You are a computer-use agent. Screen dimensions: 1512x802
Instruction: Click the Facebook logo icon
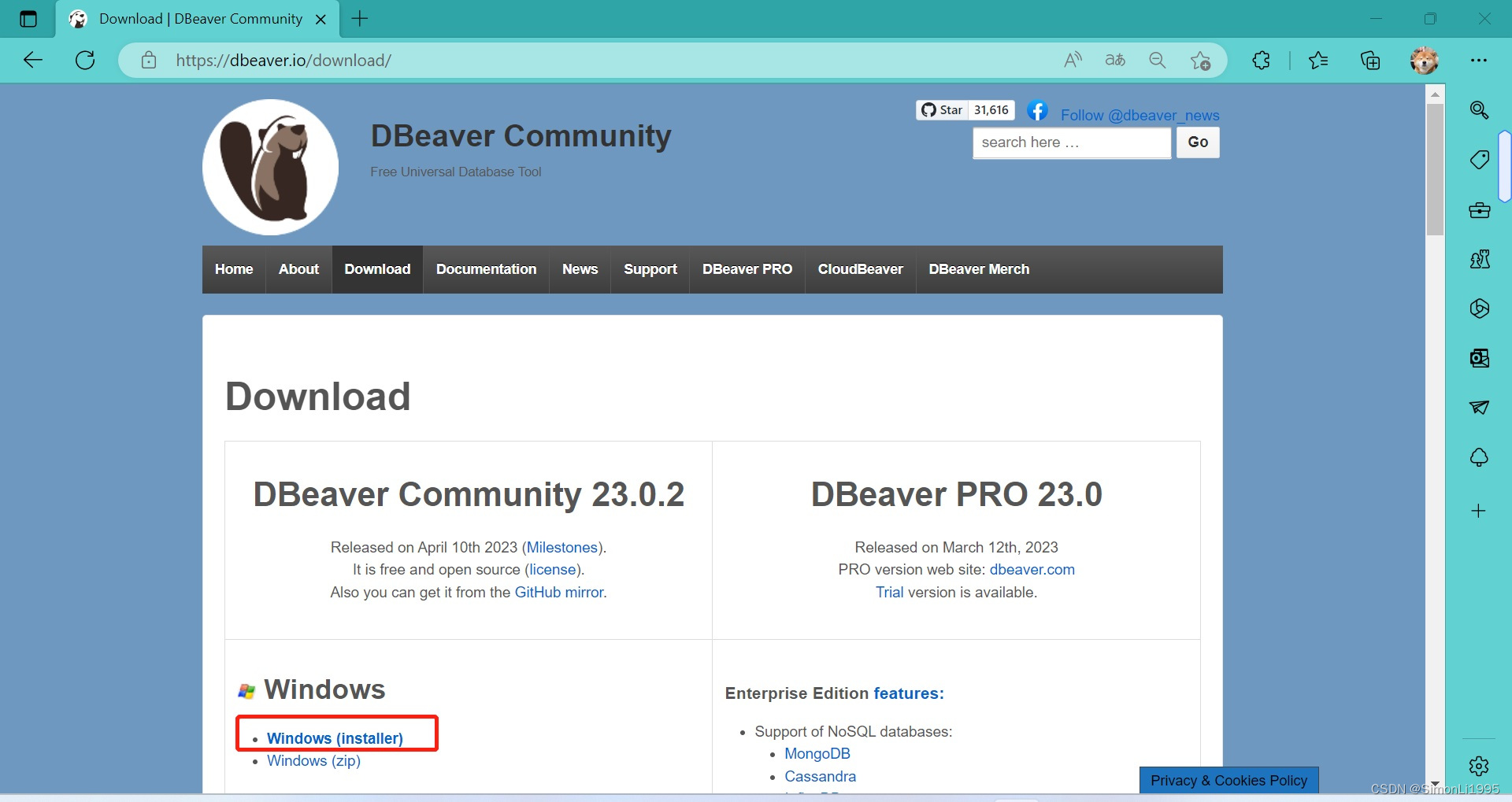click(1037, 111)
